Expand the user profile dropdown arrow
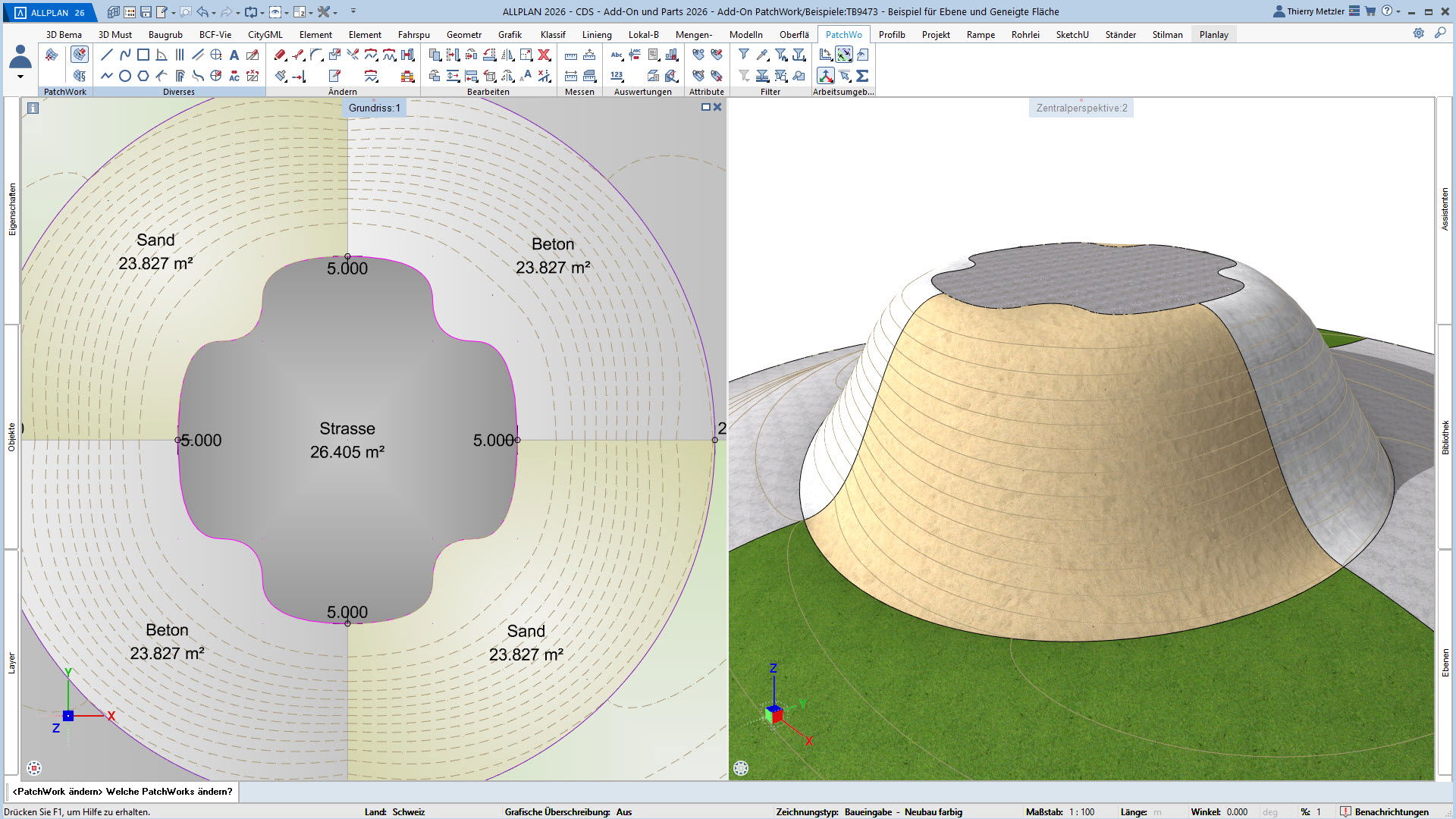This screenshot has width=1456, height=819. [x=20, y=77]
